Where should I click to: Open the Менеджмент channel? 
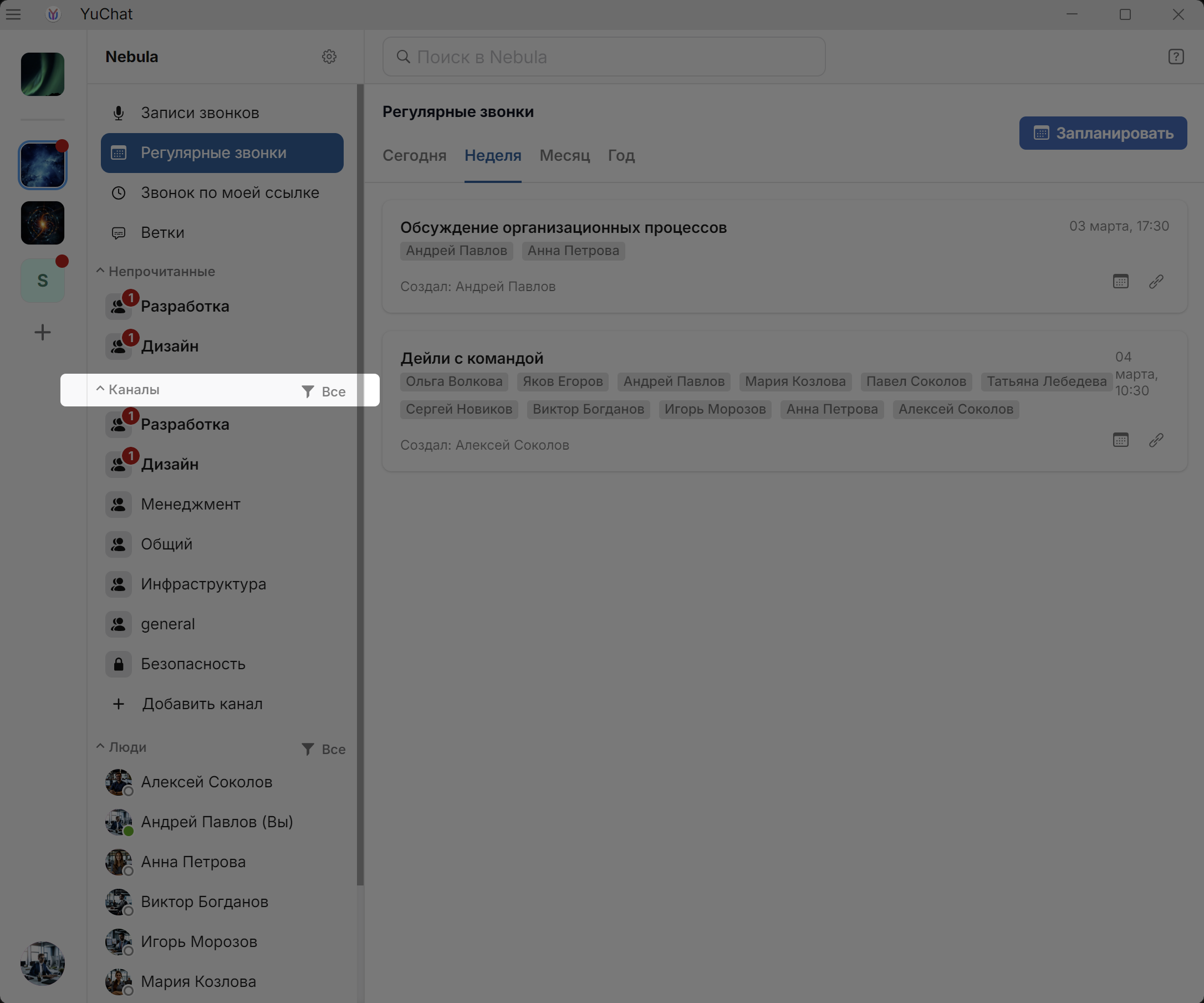click(x=222, y=504)
